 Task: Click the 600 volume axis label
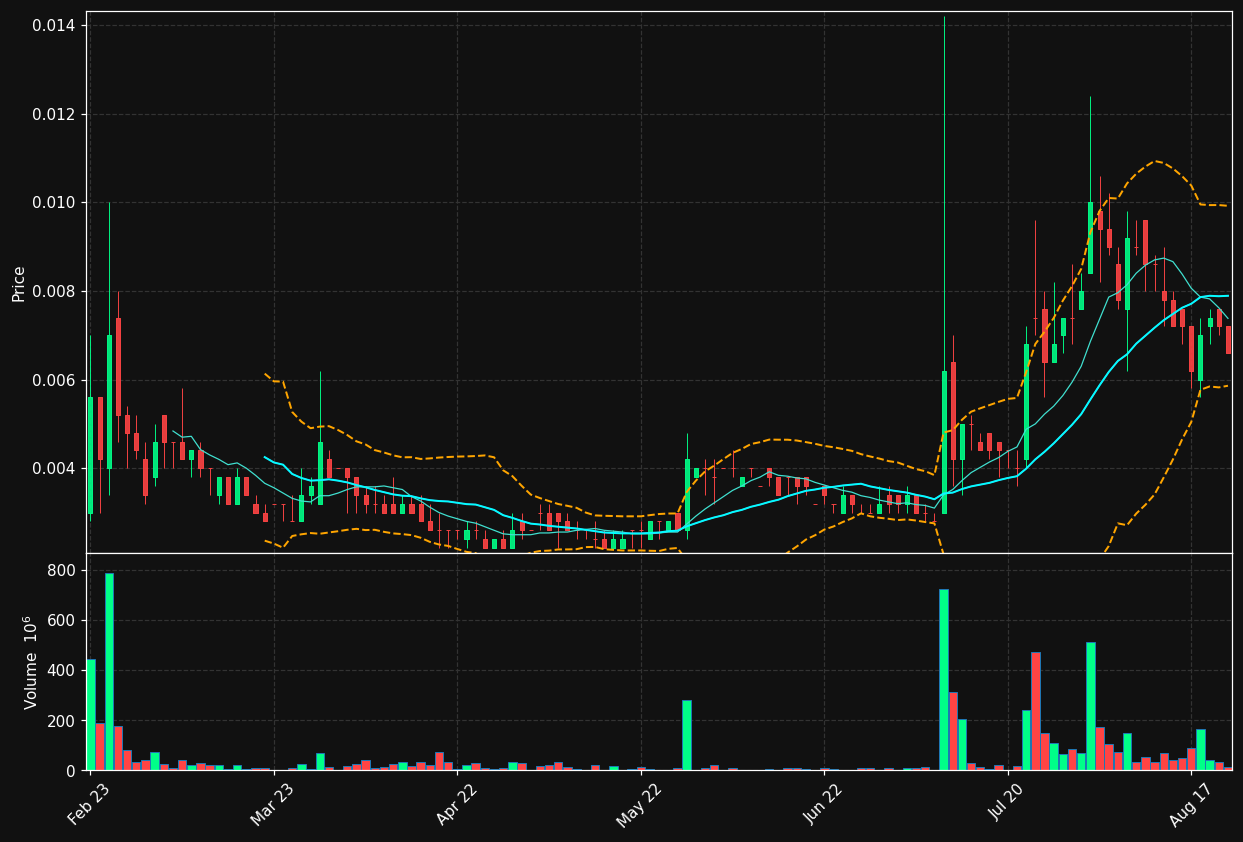pos(63,620)
